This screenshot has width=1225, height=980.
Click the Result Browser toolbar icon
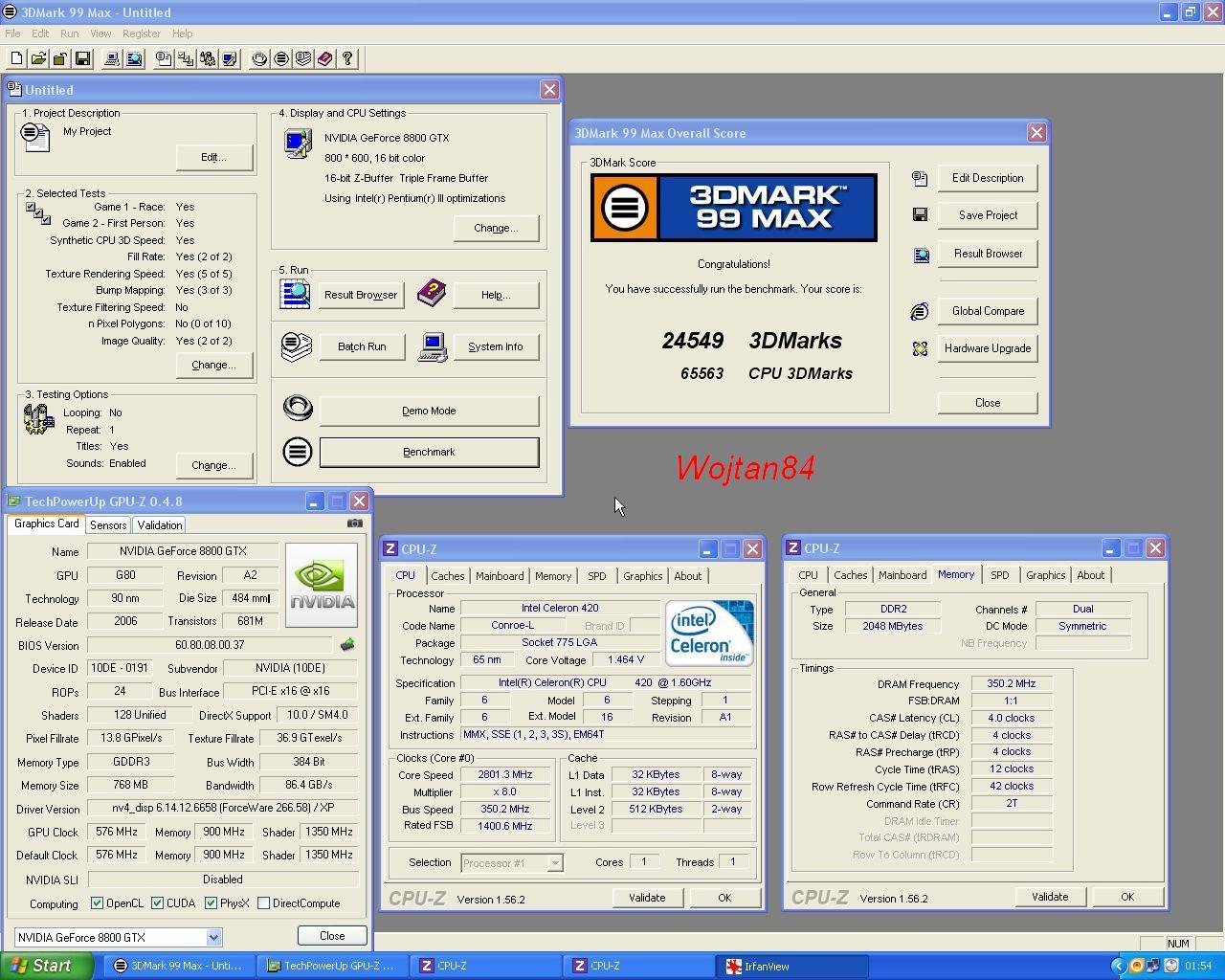[x=134, y=59]
